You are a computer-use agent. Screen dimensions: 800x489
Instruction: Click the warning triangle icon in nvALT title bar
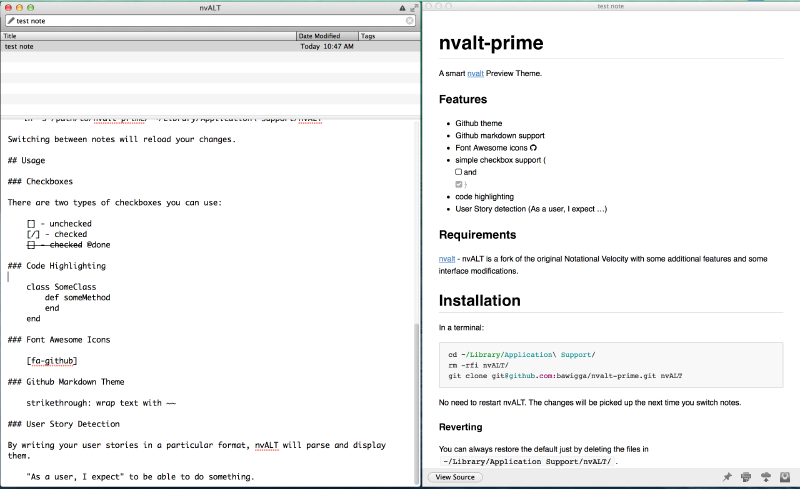[x=402, y=8]
